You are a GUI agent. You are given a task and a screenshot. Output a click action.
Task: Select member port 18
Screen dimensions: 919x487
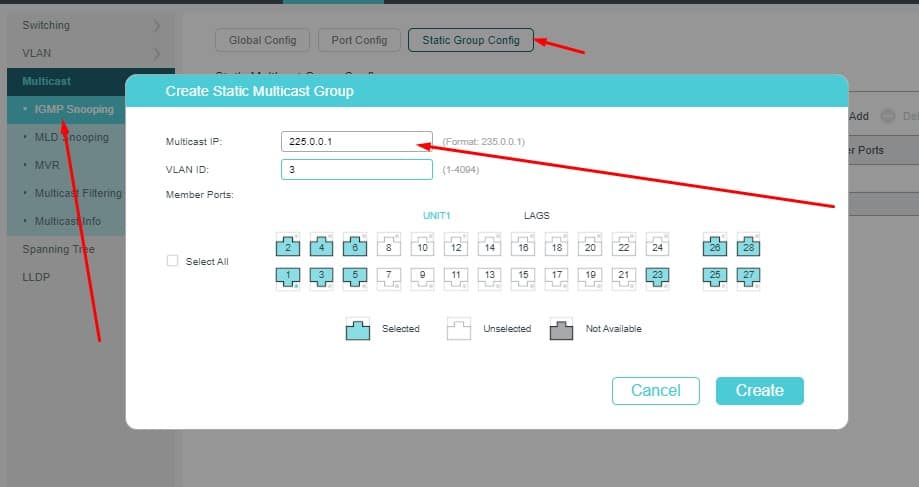tap(557, 245)
